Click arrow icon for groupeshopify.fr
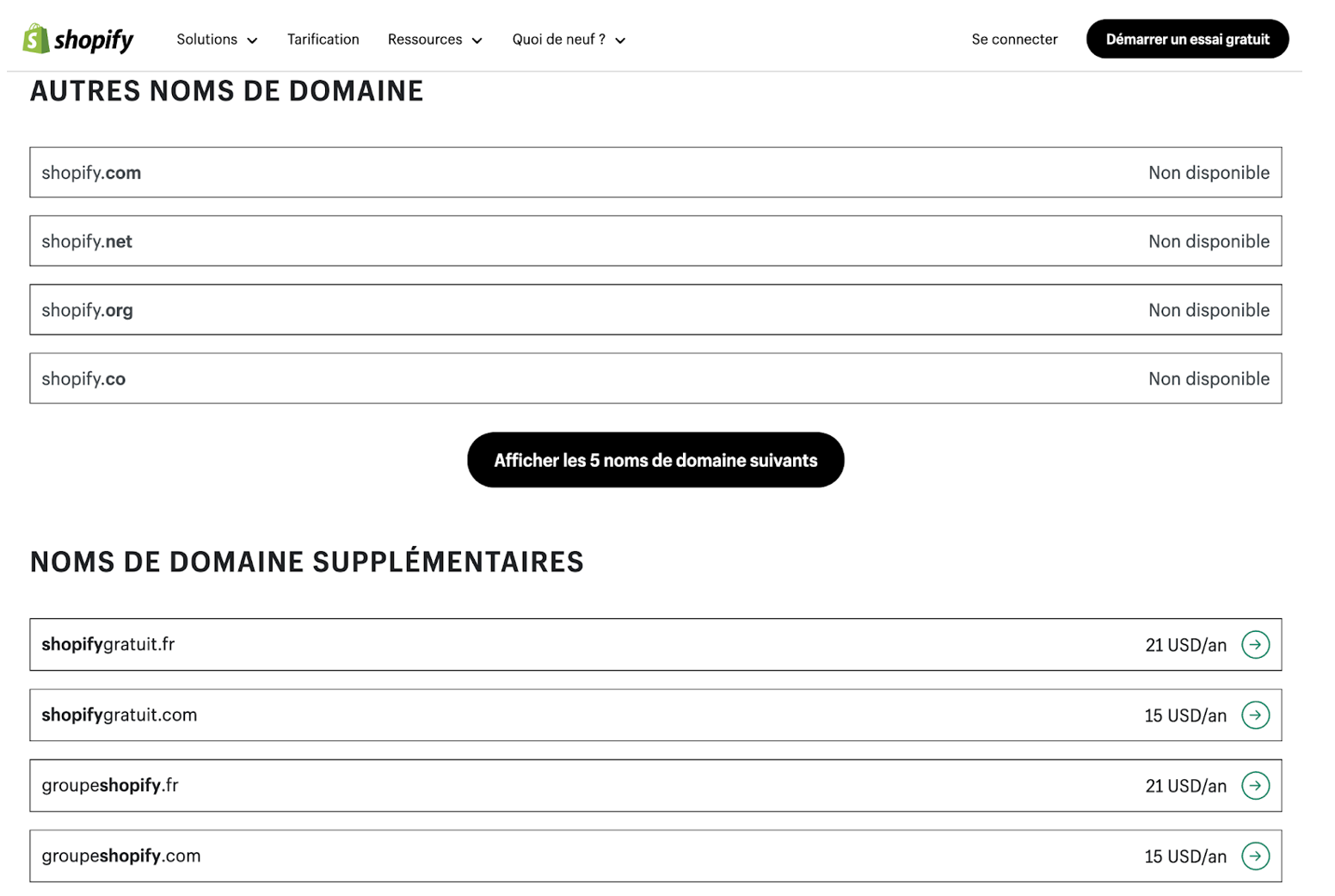Screen dimensions: 1335x896 (x=1255, y=786)
